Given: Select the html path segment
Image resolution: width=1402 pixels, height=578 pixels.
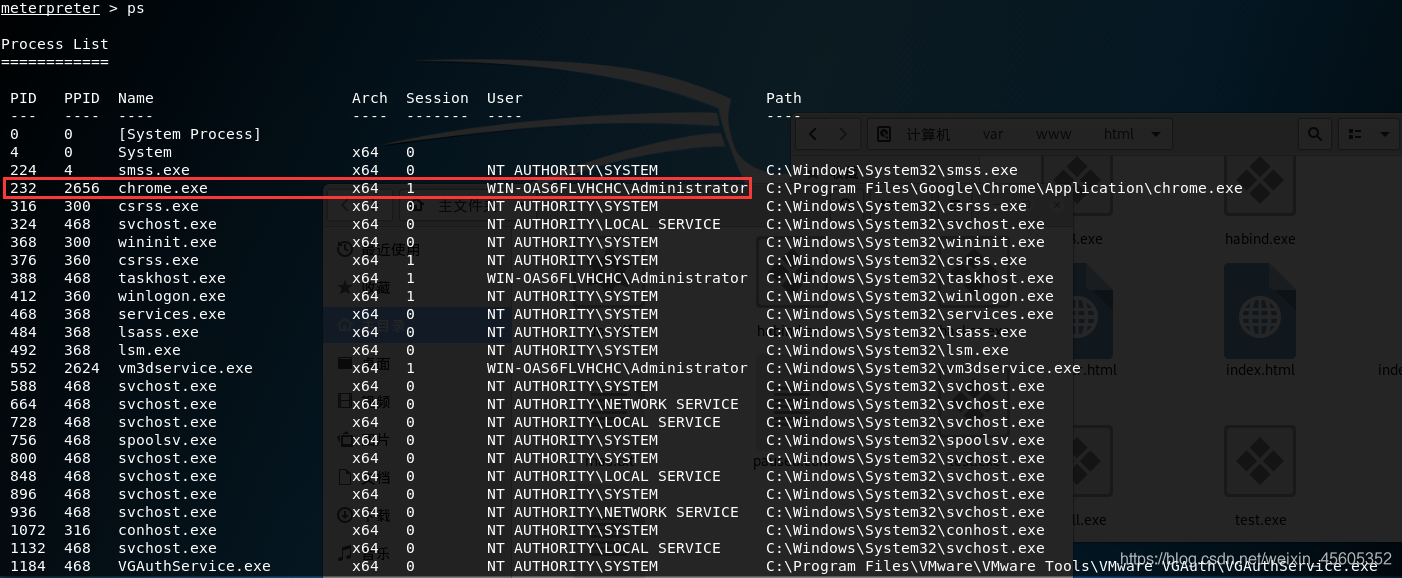Looking at the screenshot, I should coord(1118,134).
